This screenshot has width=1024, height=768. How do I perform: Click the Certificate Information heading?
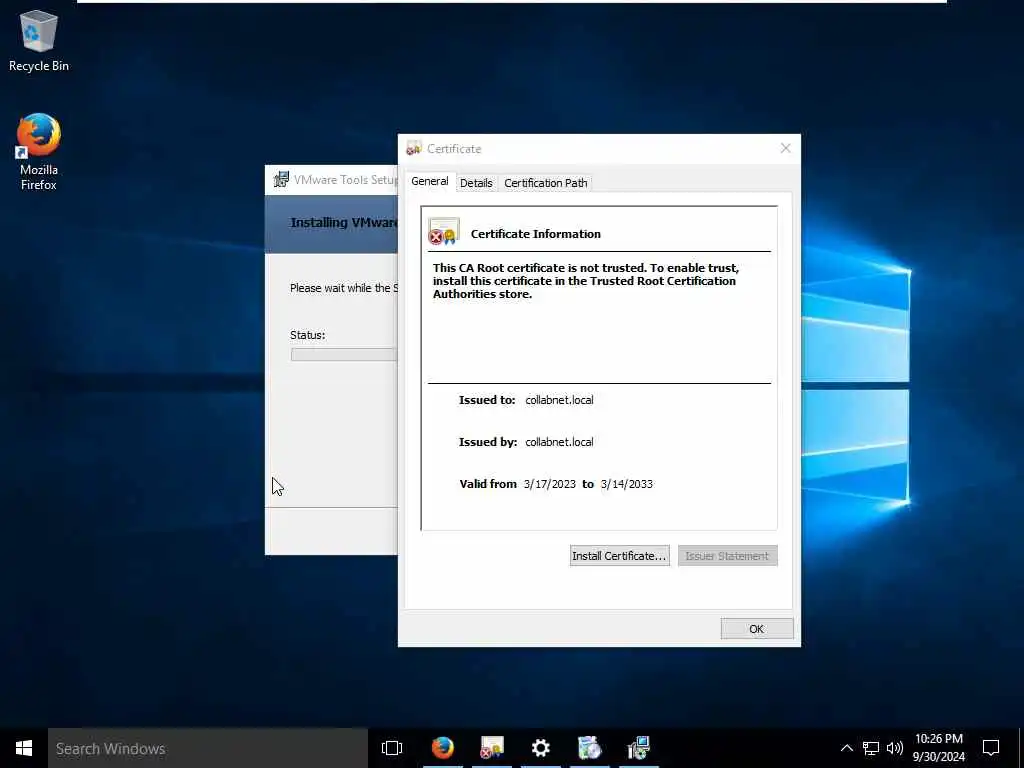(536, 234)
